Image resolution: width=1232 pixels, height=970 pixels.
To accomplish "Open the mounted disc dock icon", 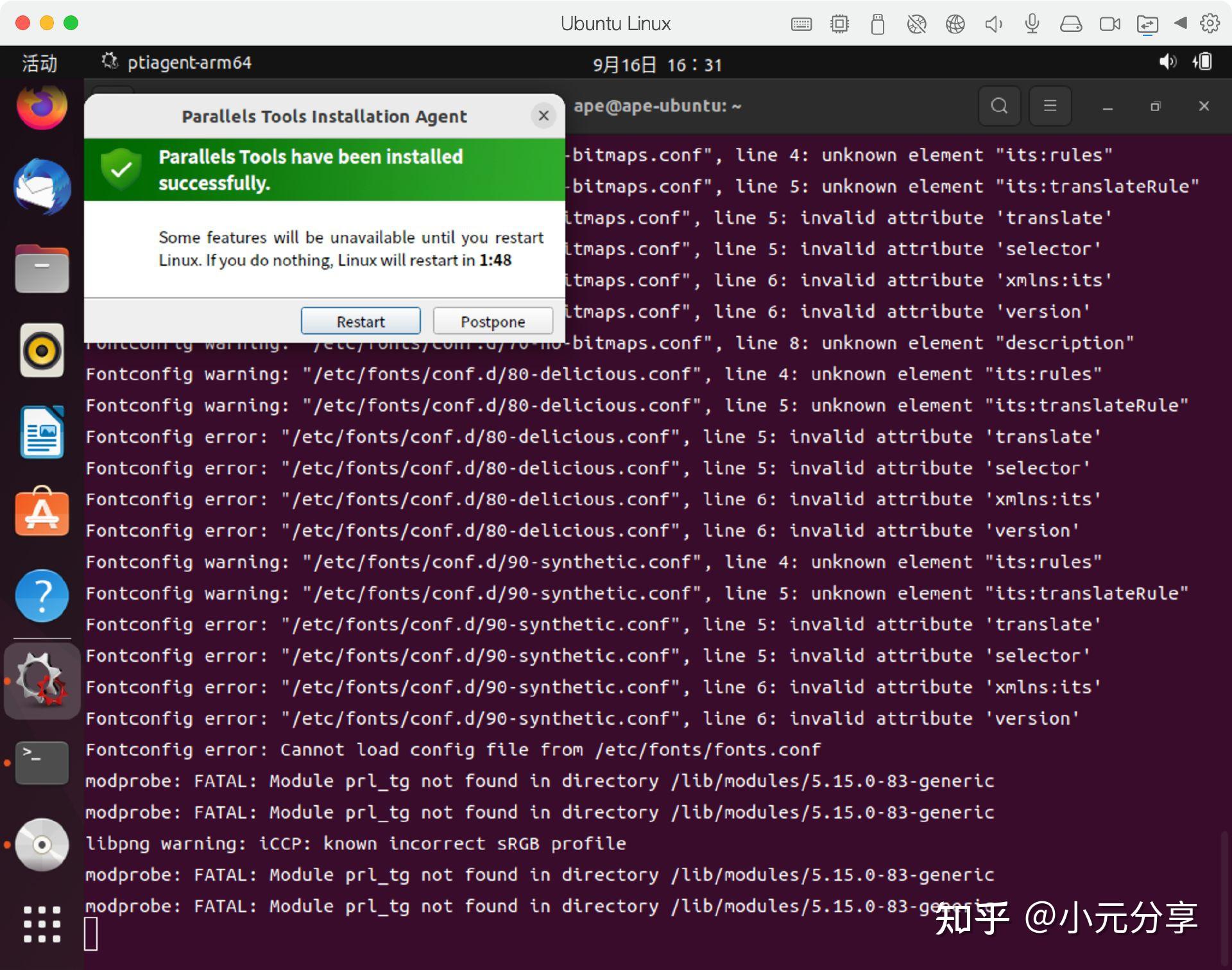I will [42, 844].
